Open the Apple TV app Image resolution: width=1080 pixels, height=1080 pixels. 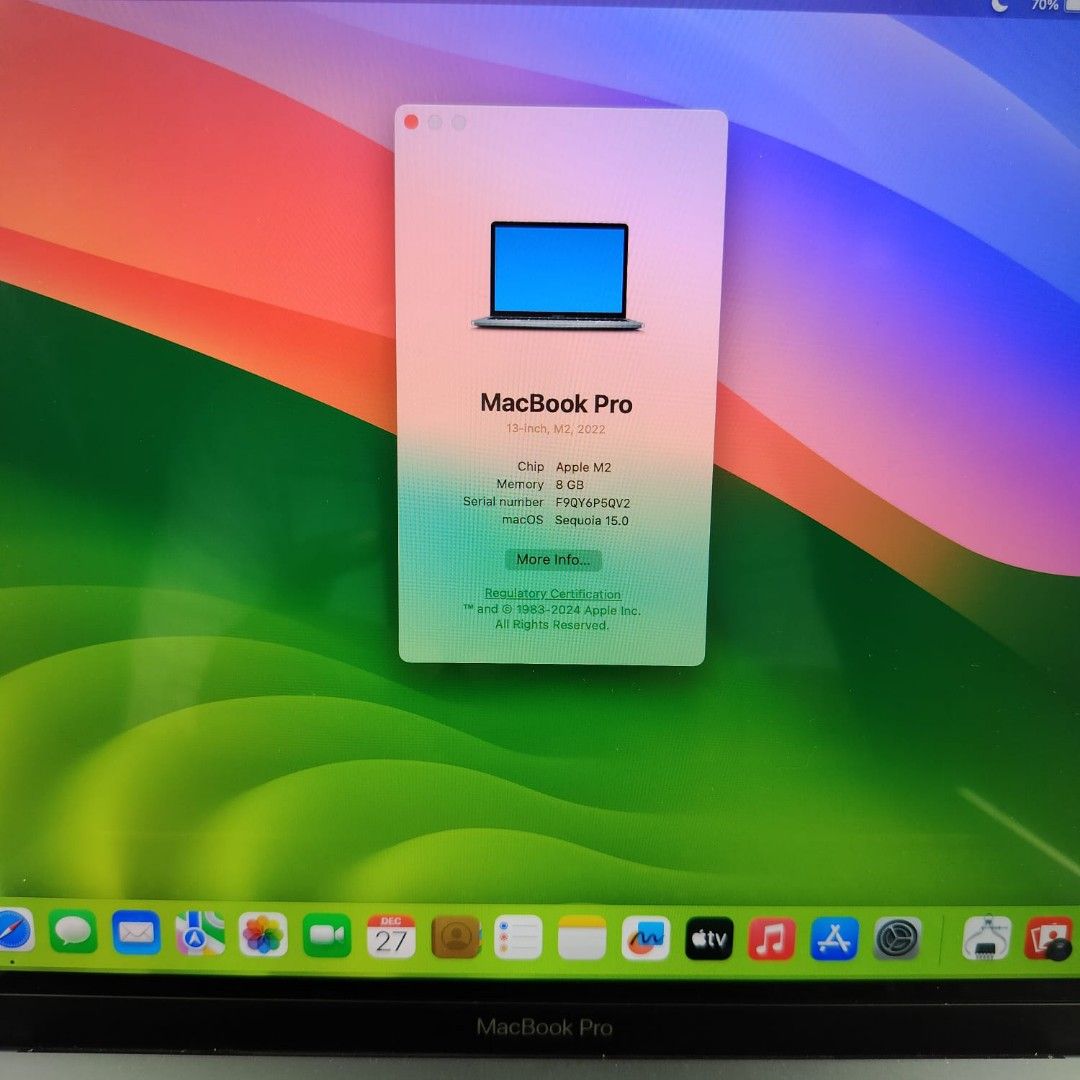tap(709, 935)
